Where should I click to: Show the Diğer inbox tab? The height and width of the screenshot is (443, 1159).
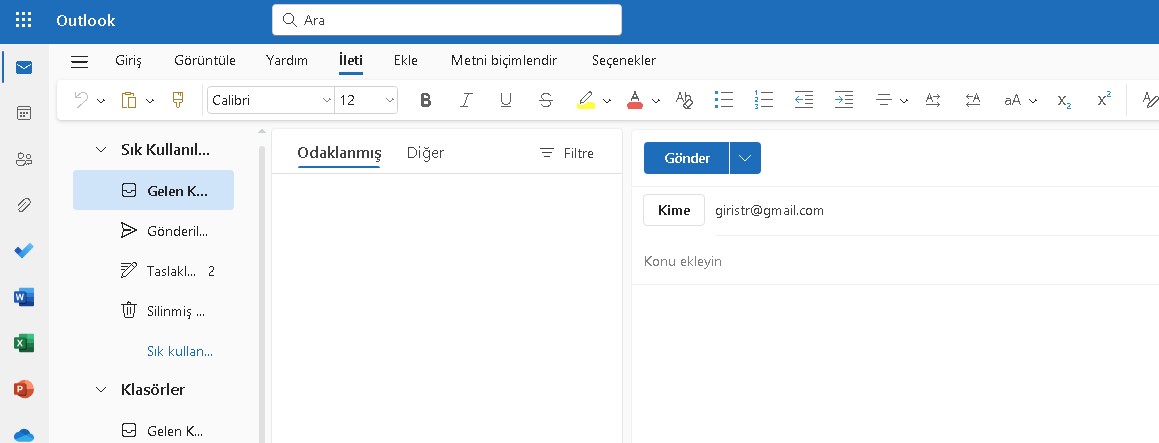tap(425, 153)
